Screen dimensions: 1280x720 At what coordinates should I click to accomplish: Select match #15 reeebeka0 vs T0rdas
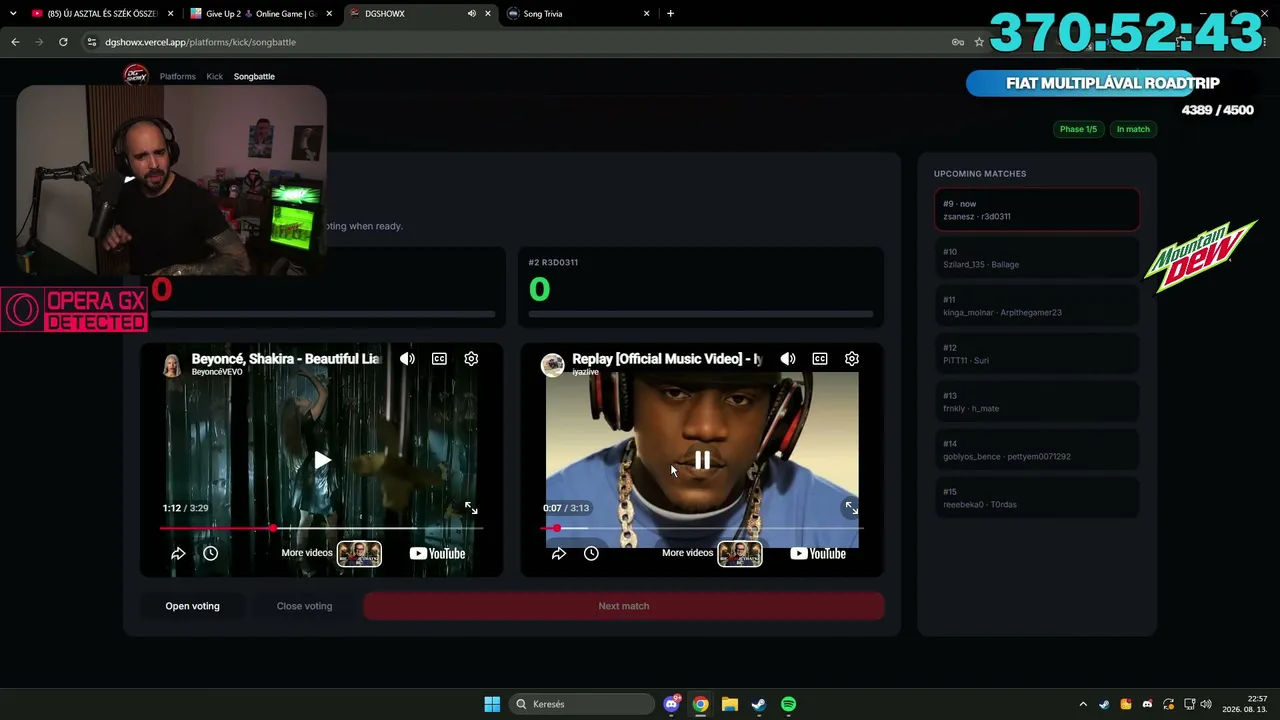(1037, 498)
